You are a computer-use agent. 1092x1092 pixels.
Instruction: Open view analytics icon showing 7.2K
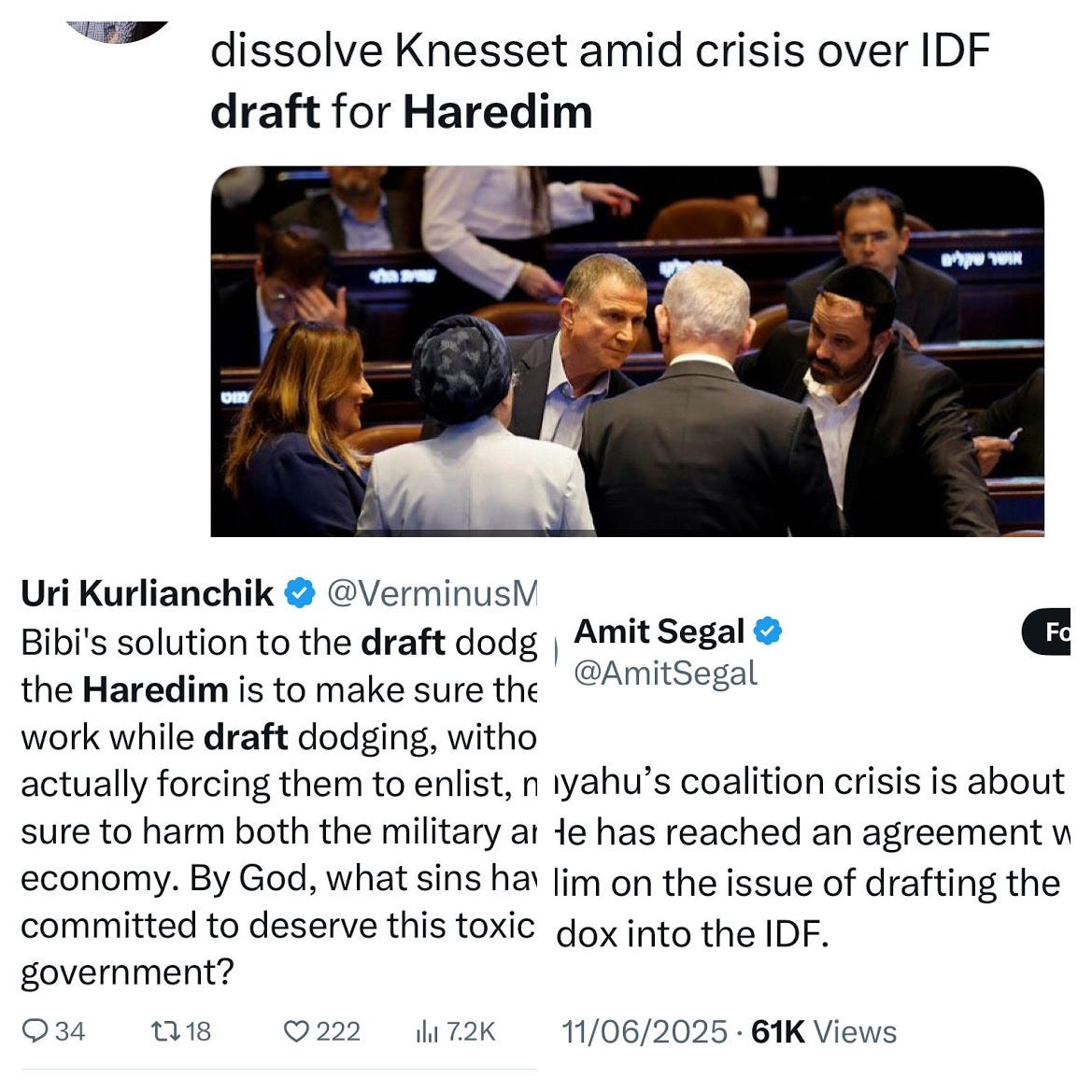426,1031
